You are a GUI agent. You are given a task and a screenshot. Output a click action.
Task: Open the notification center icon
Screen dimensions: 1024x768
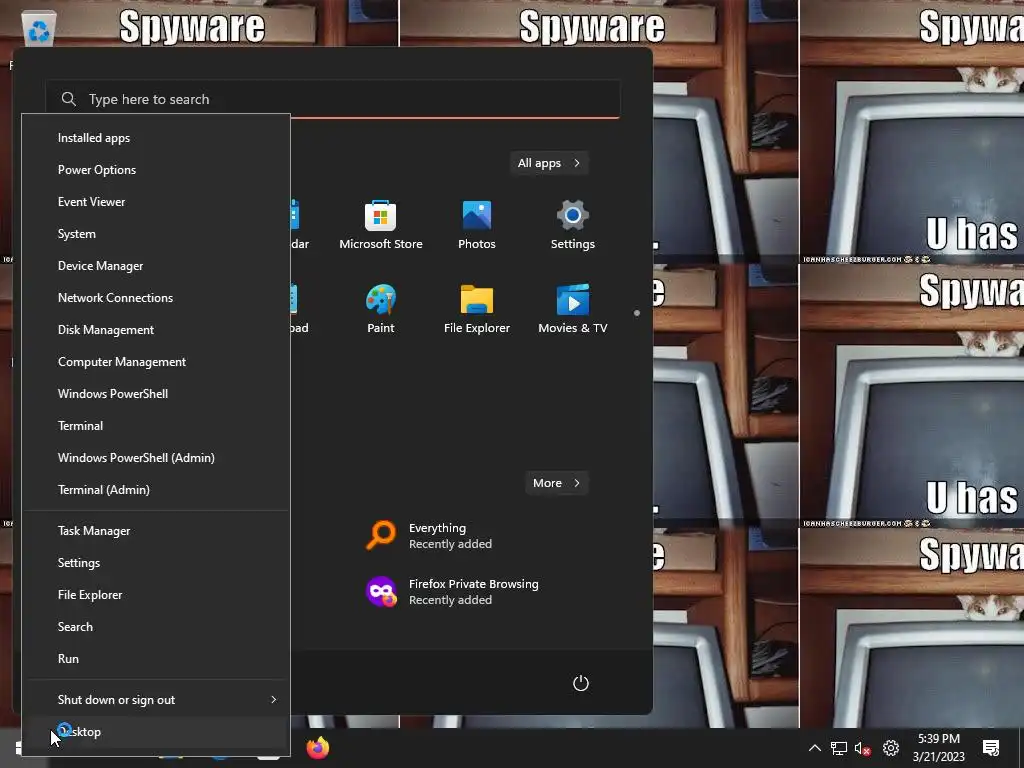[x=991, y=748]
